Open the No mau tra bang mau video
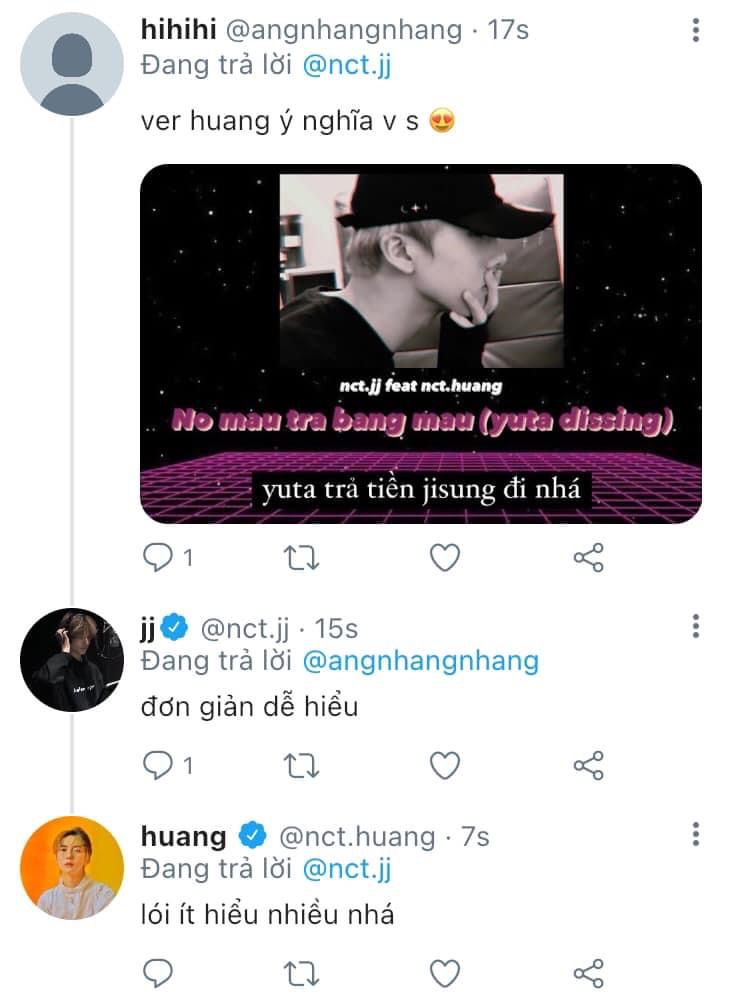750x1006 pixels. click(x=421, y=344)
